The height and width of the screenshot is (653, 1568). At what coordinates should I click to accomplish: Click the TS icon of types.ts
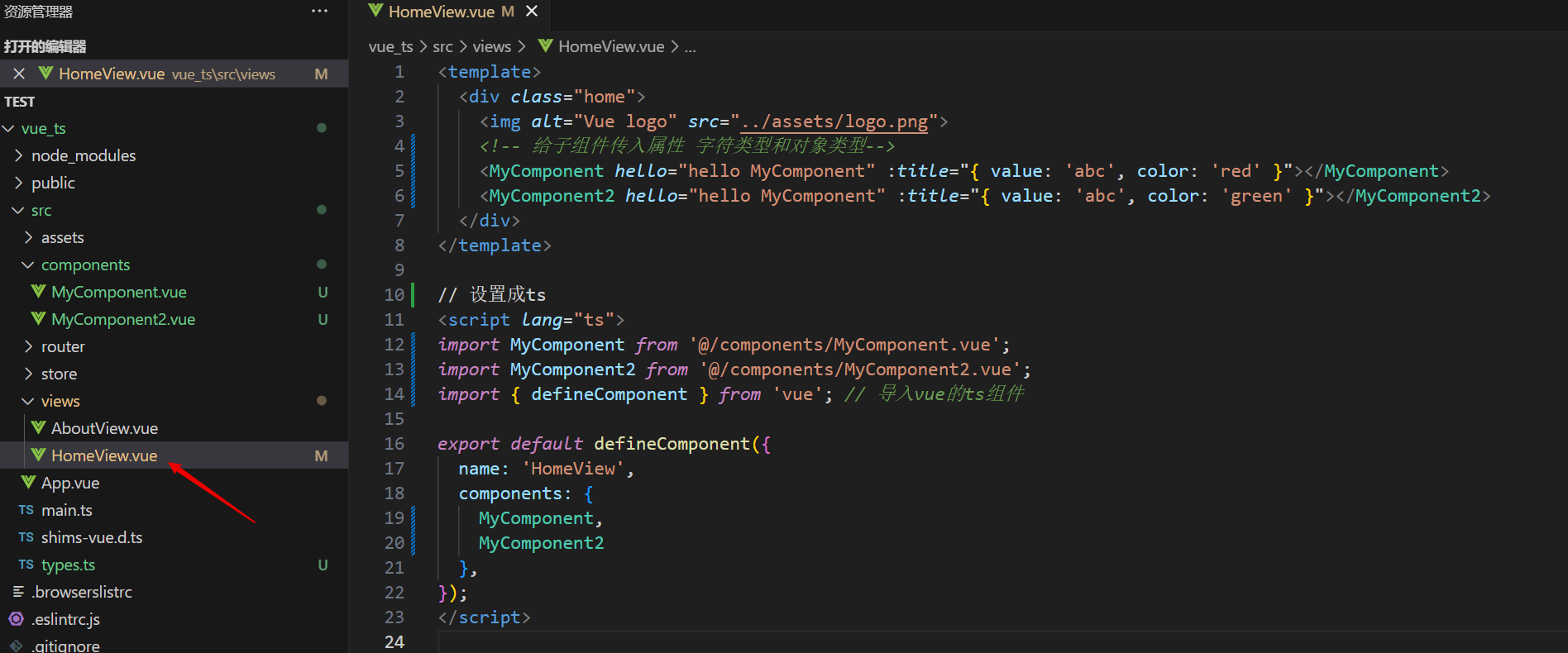(x=26, y=565)
